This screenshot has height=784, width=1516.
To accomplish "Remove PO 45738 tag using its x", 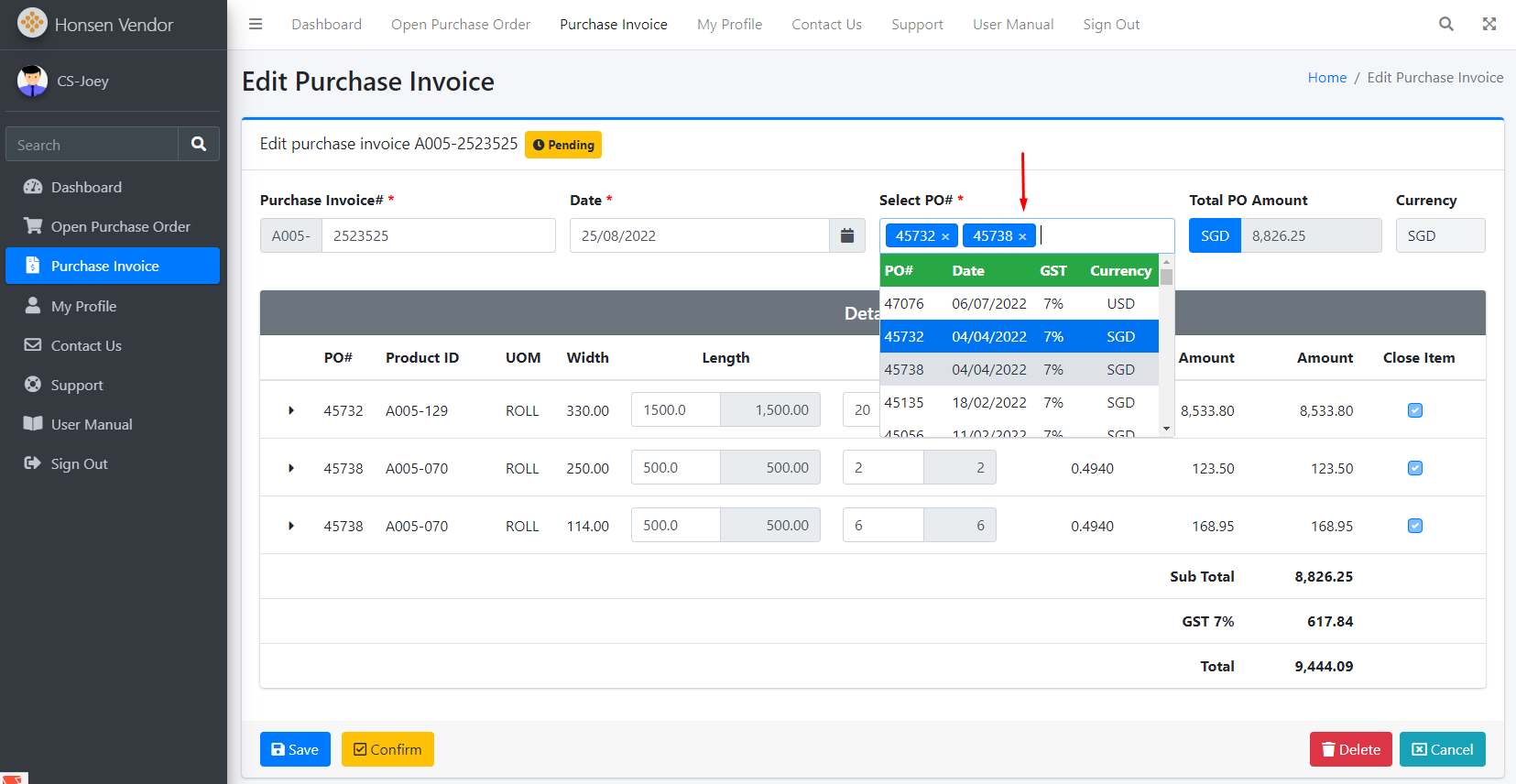I will 1022,237.
